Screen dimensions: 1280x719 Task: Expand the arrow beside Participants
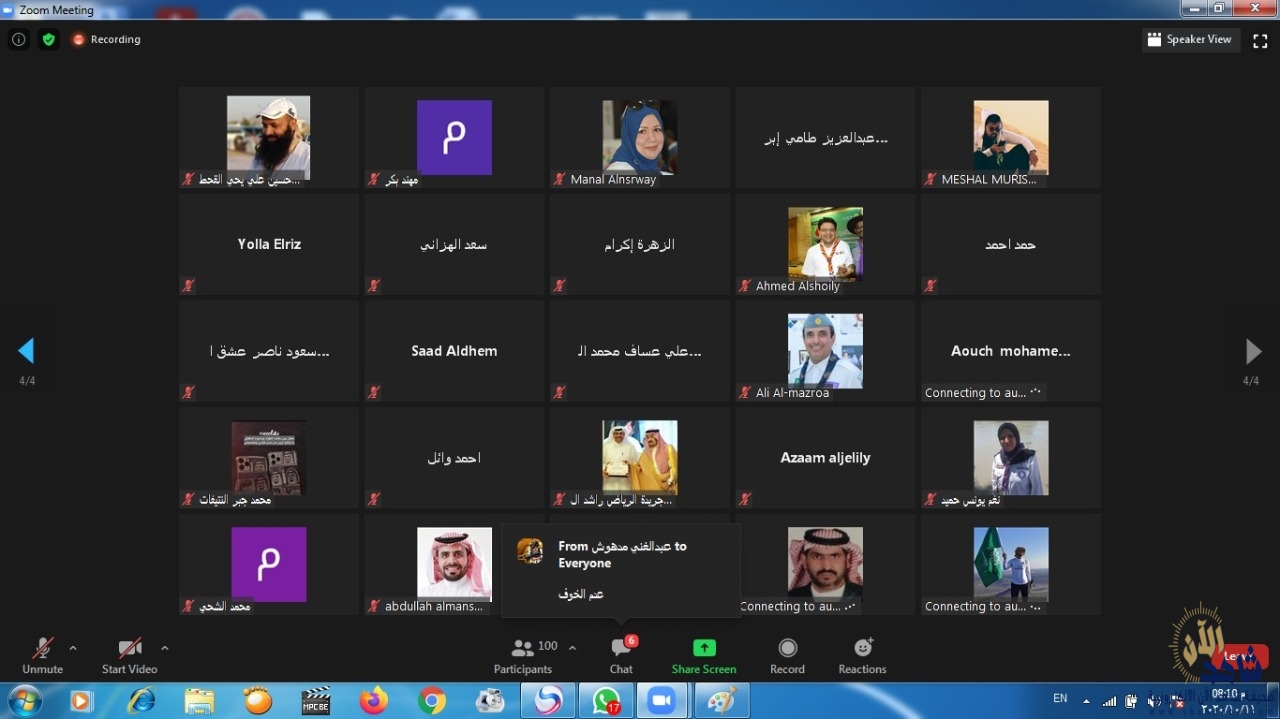tap(572, 648)
